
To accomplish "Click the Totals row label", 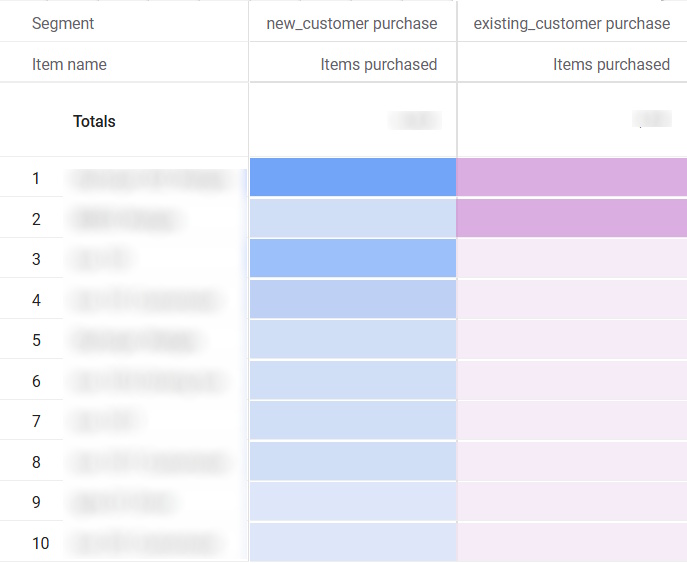I will (94, 121).
